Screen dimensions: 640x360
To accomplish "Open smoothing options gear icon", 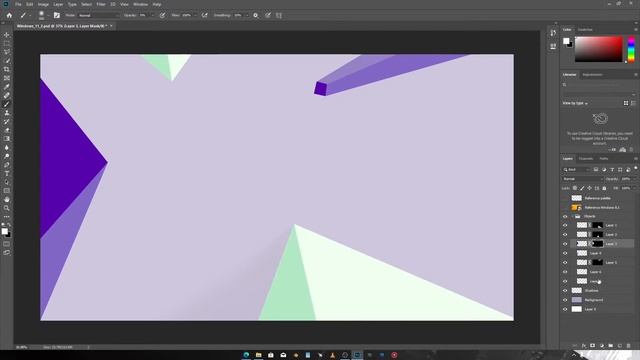I will (x=256, y=16).
